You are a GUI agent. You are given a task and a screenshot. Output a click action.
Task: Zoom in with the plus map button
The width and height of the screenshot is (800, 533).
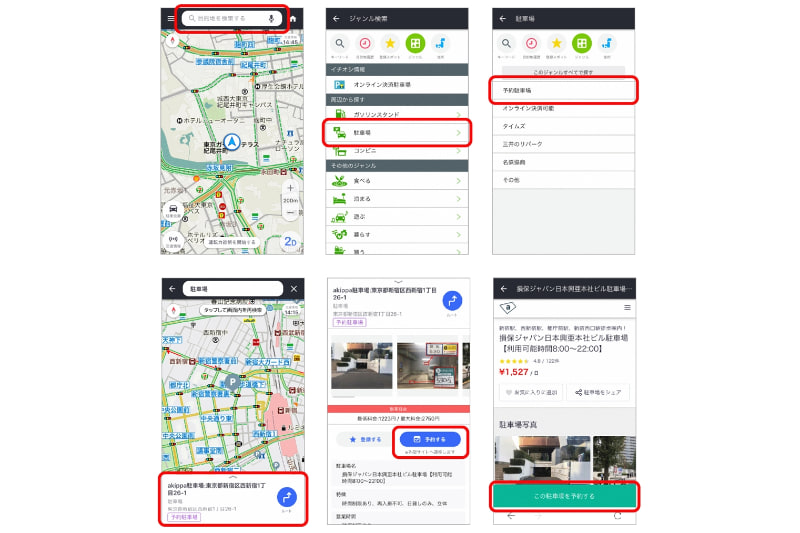tap(290, 188)
